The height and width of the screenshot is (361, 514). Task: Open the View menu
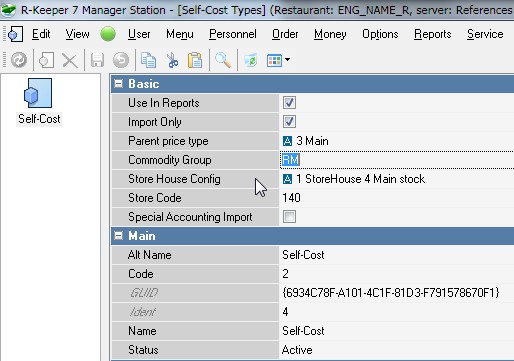point(77,34)
